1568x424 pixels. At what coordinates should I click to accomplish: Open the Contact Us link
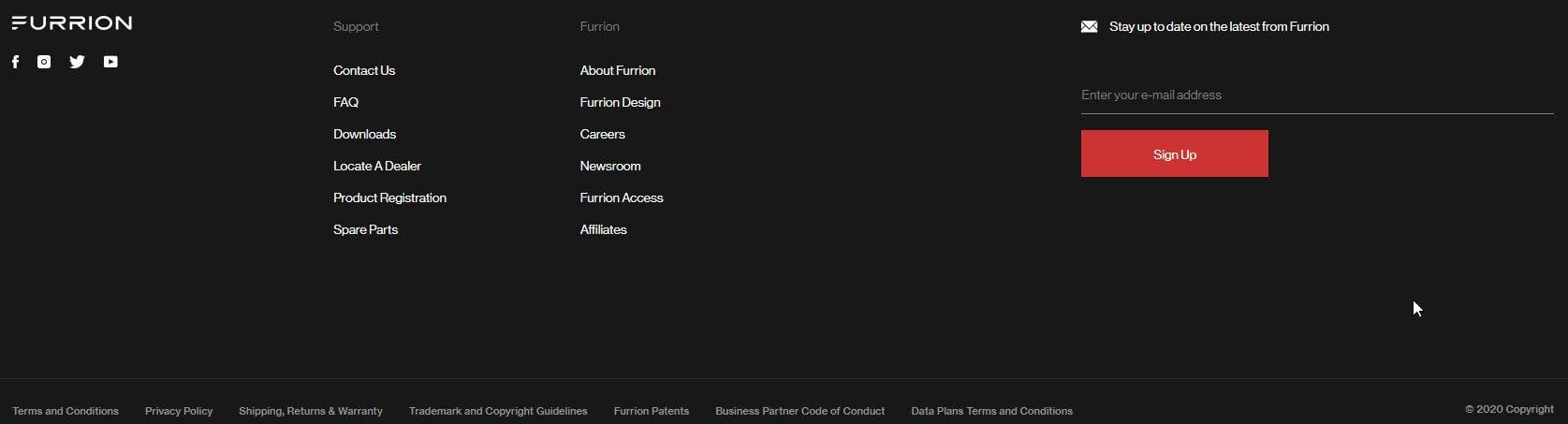pyautogui.click(x=364, y=70)
